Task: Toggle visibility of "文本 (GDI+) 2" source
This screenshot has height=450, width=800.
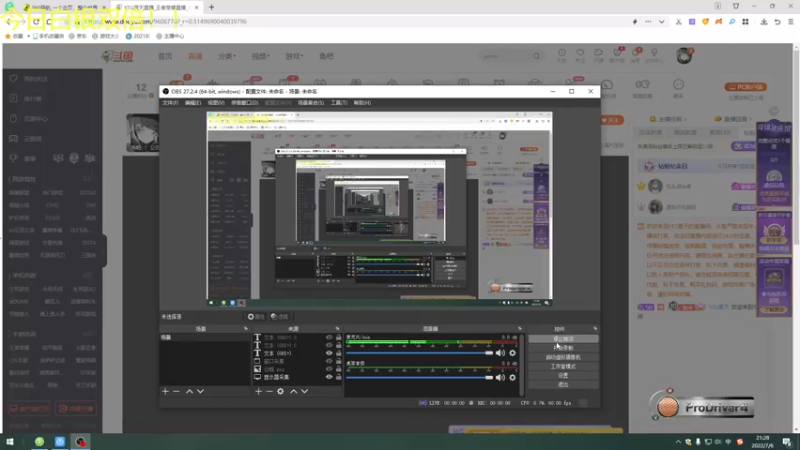Action: (x=329, y=345)
